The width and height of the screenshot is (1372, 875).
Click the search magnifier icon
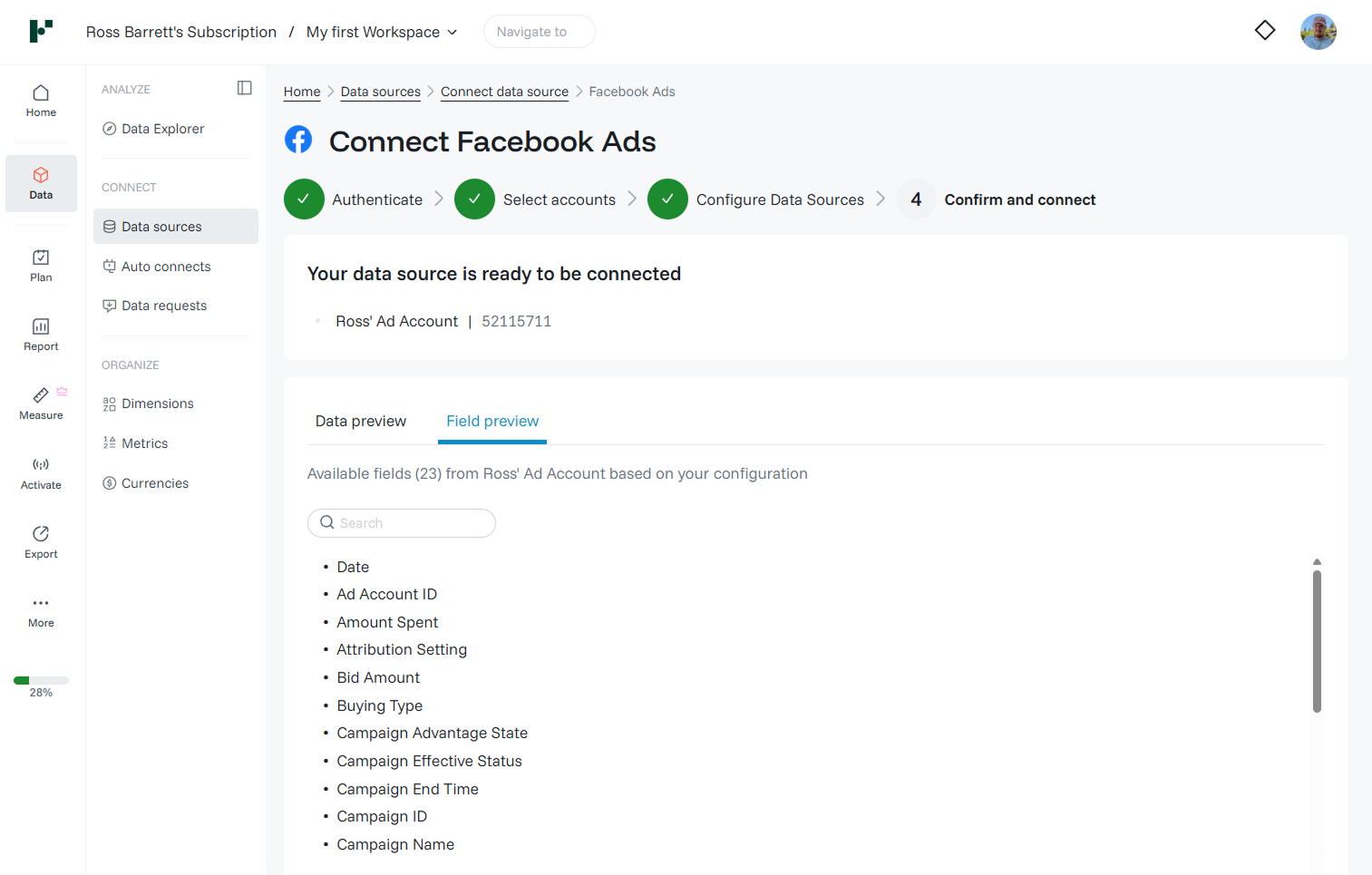click(x=327, y=522)
